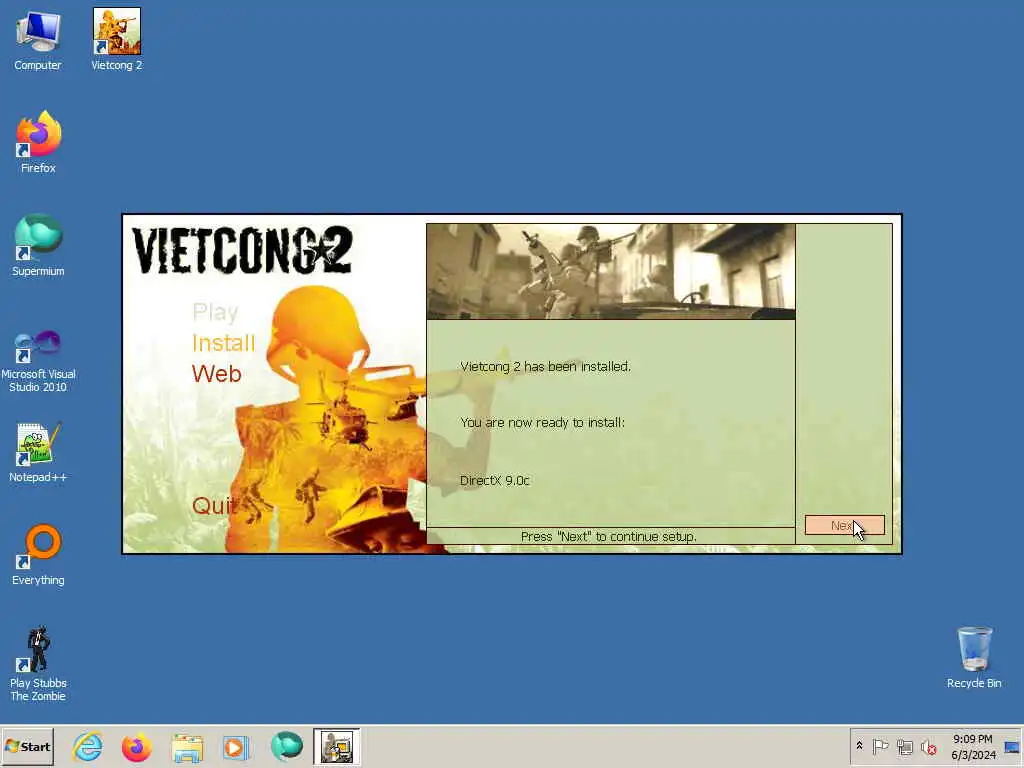The image size is (1024, 768).
Task: Select Microsoft Visual Studio 2010 shortcut
Action: coord(38,361)
